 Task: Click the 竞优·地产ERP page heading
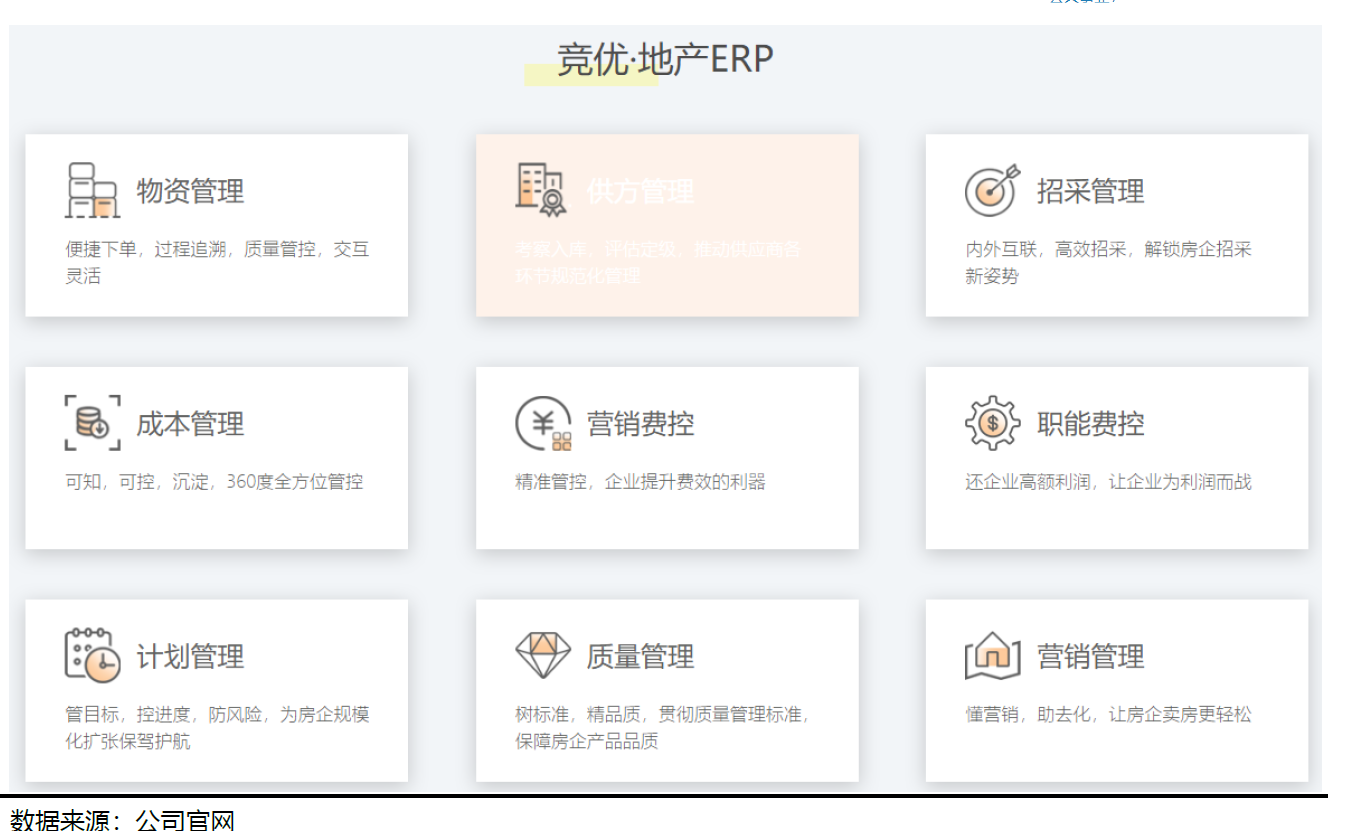pyautogui.click(x=665, y=60)
